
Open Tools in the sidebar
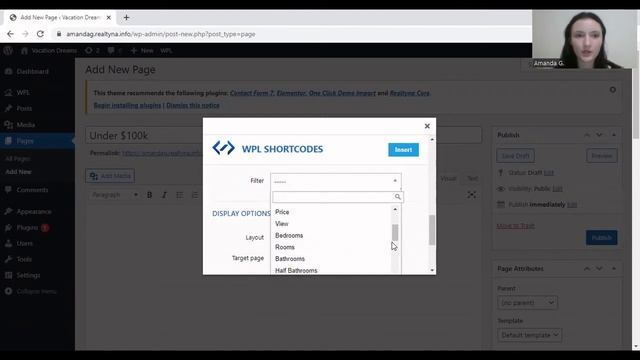pos(24,259)
